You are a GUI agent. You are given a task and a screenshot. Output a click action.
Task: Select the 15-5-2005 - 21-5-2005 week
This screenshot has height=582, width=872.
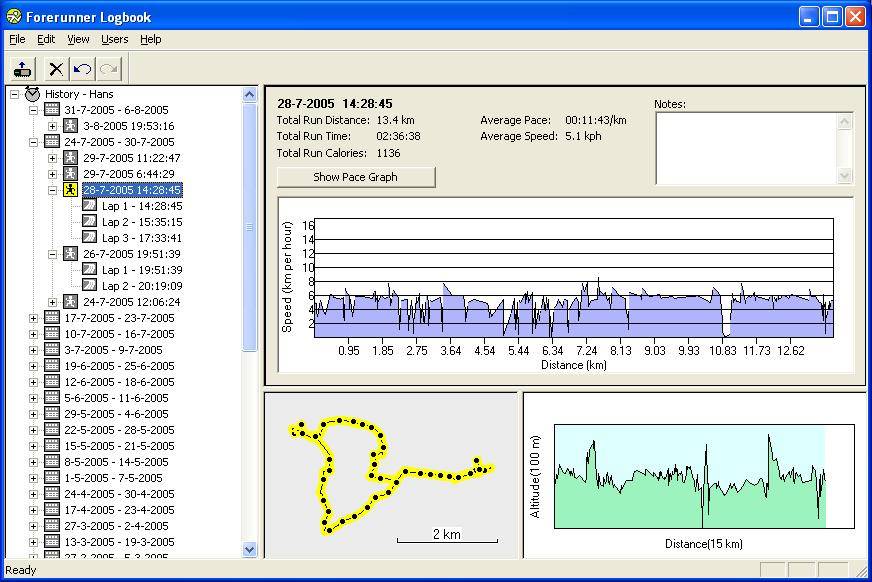119,446
